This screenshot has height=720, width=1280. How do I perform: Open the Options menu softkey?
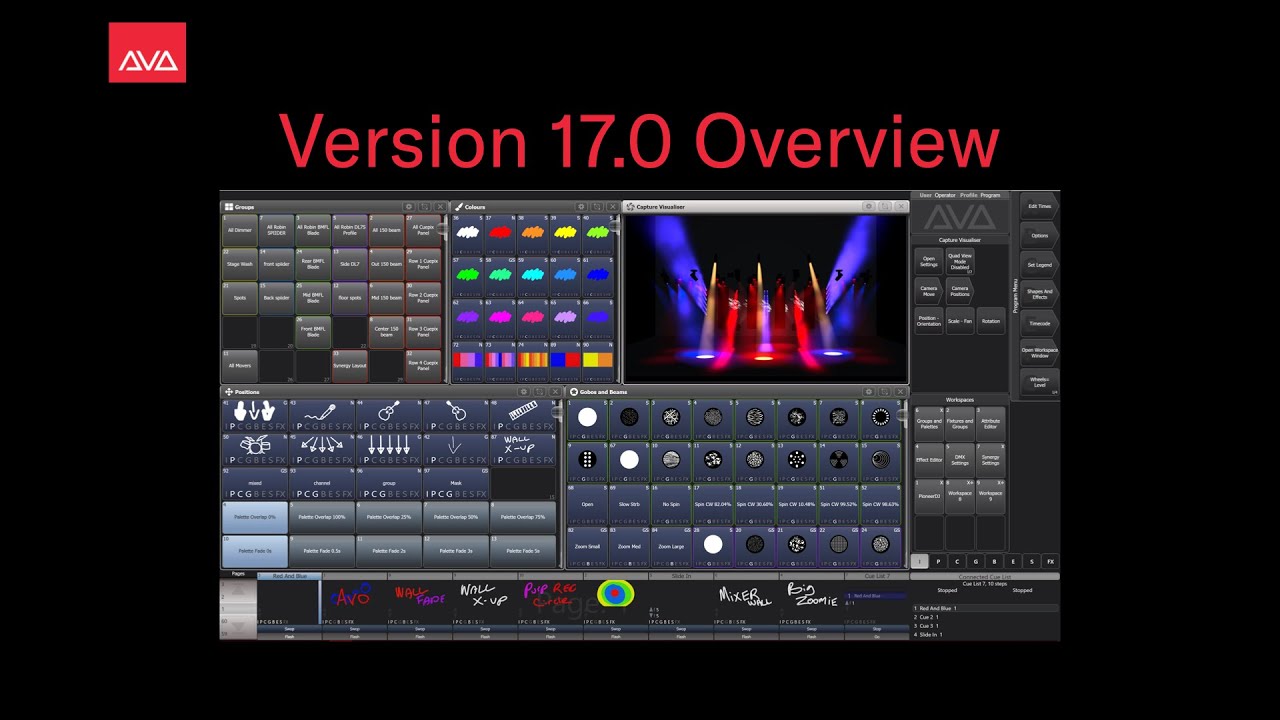coord(1039,235)
